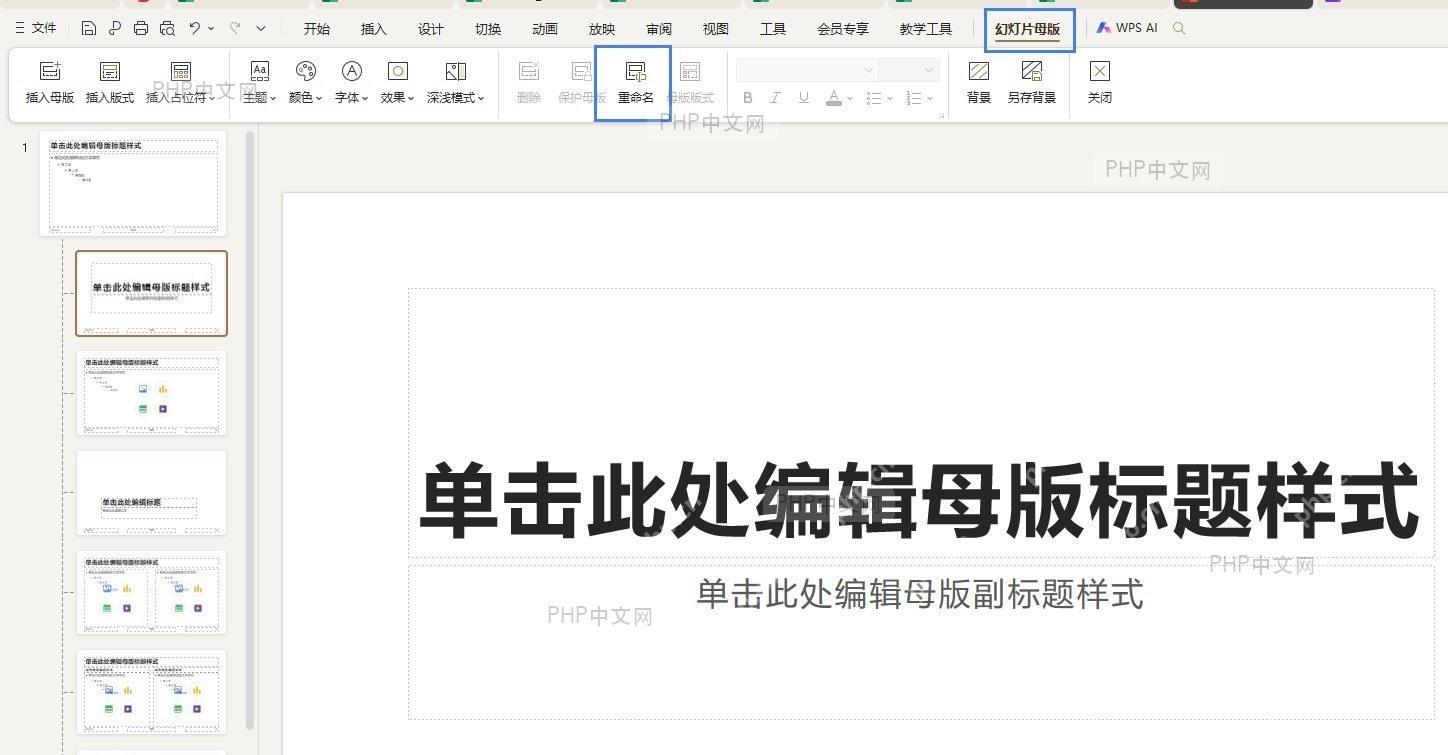Select the first master slide thumbnail
The height and width of the screenshot is (755, 1448).
point(133,184)
